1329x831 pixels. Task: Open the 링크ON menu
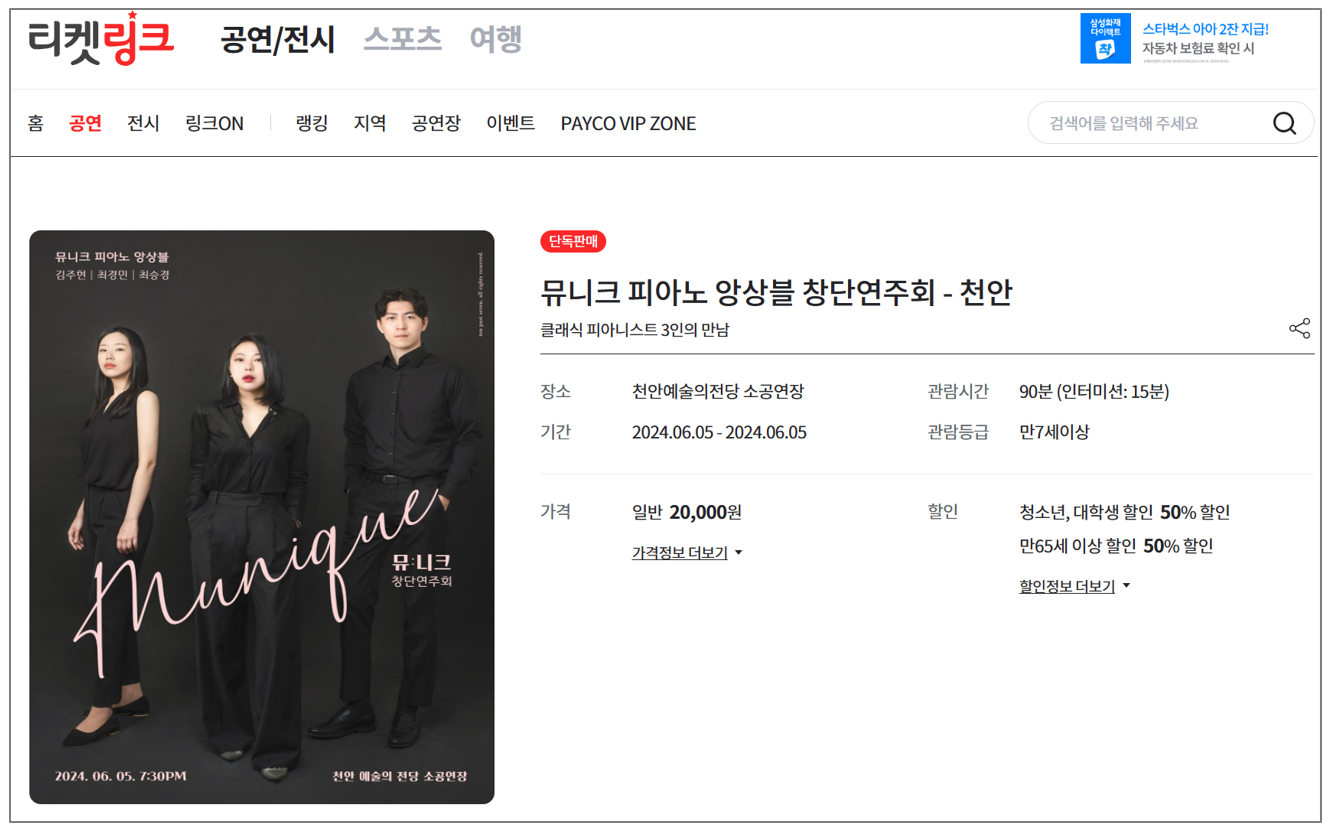[213, 122]
